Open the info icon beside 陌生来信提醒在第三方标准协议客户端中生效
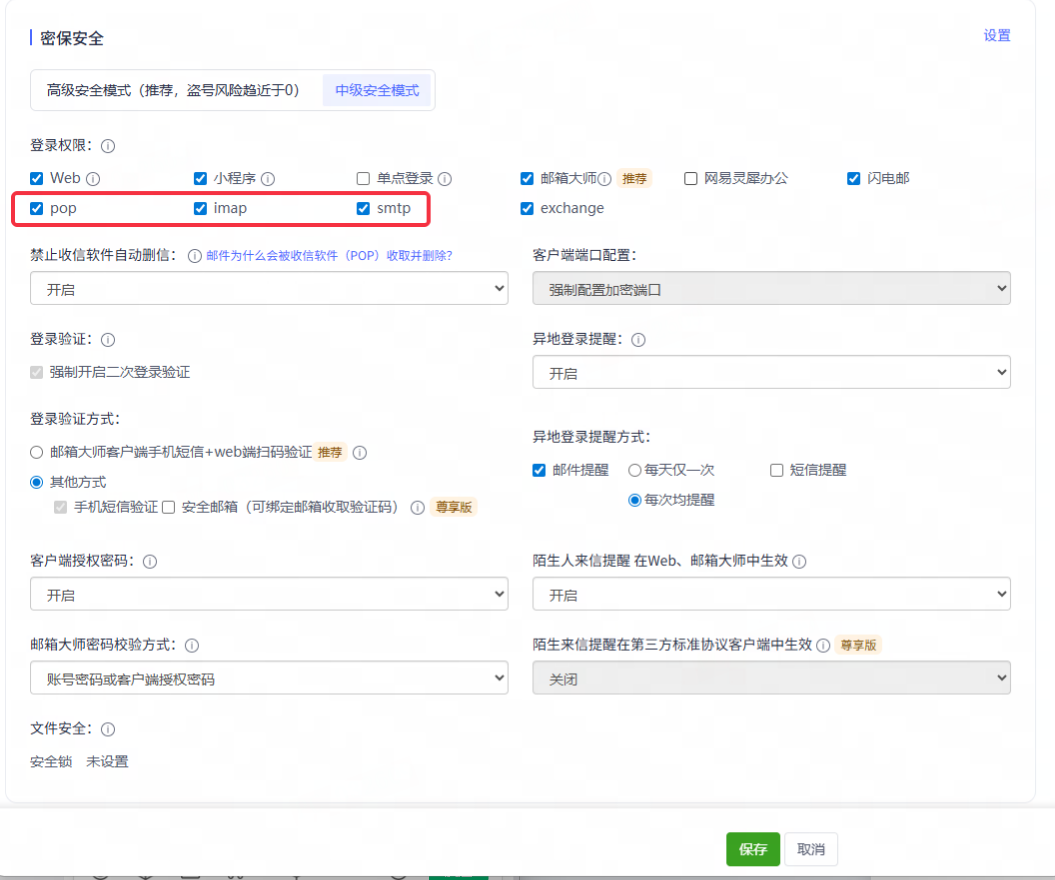The height and width of the screenshot is (880, 1055). [823, 646]
